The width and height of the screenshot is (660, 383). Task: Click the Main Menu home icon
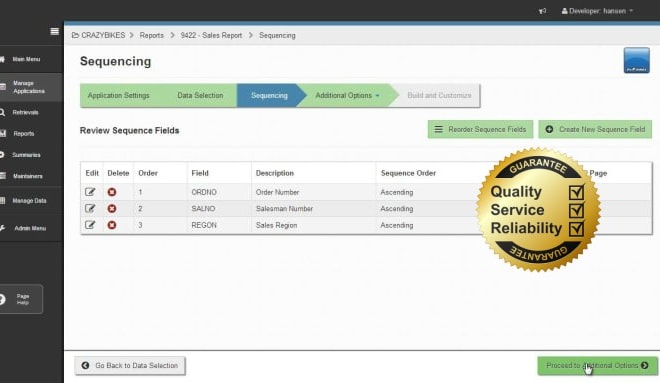pyautogui.click(x=2, y=59)
